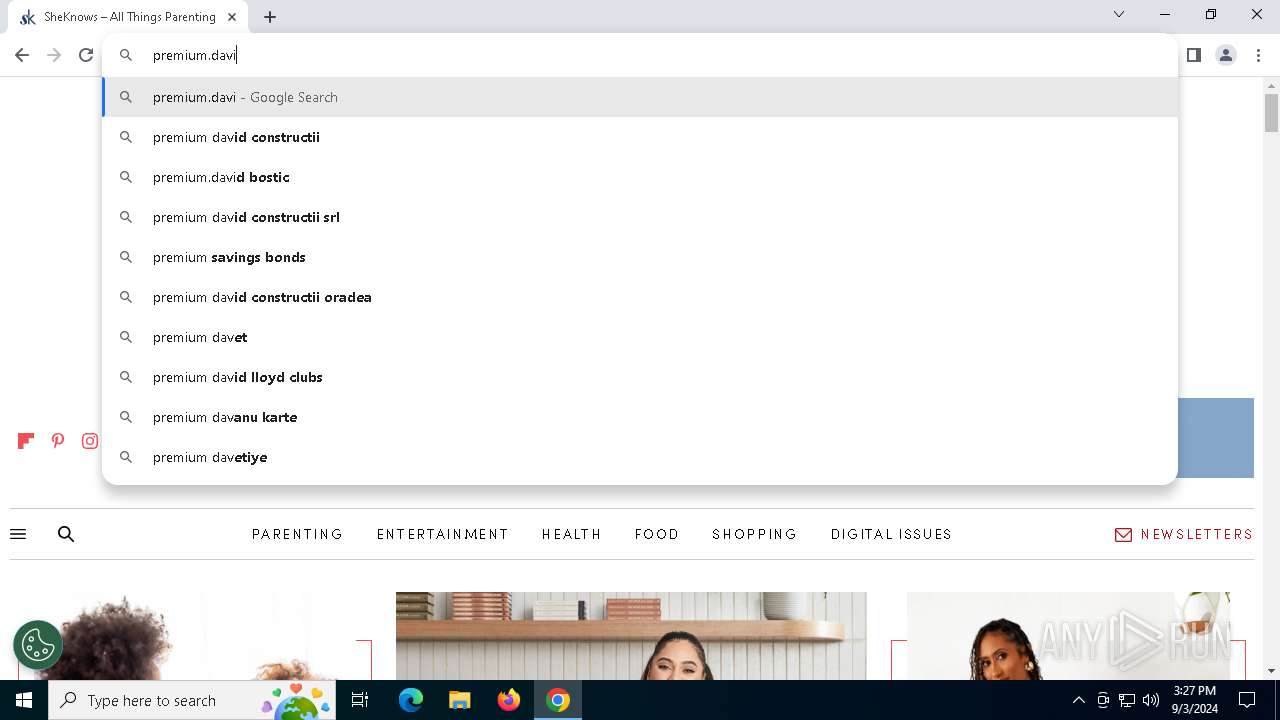Open the Health section
The image size is (1280, 720).
pyautogui.click(x=572, y=534)
